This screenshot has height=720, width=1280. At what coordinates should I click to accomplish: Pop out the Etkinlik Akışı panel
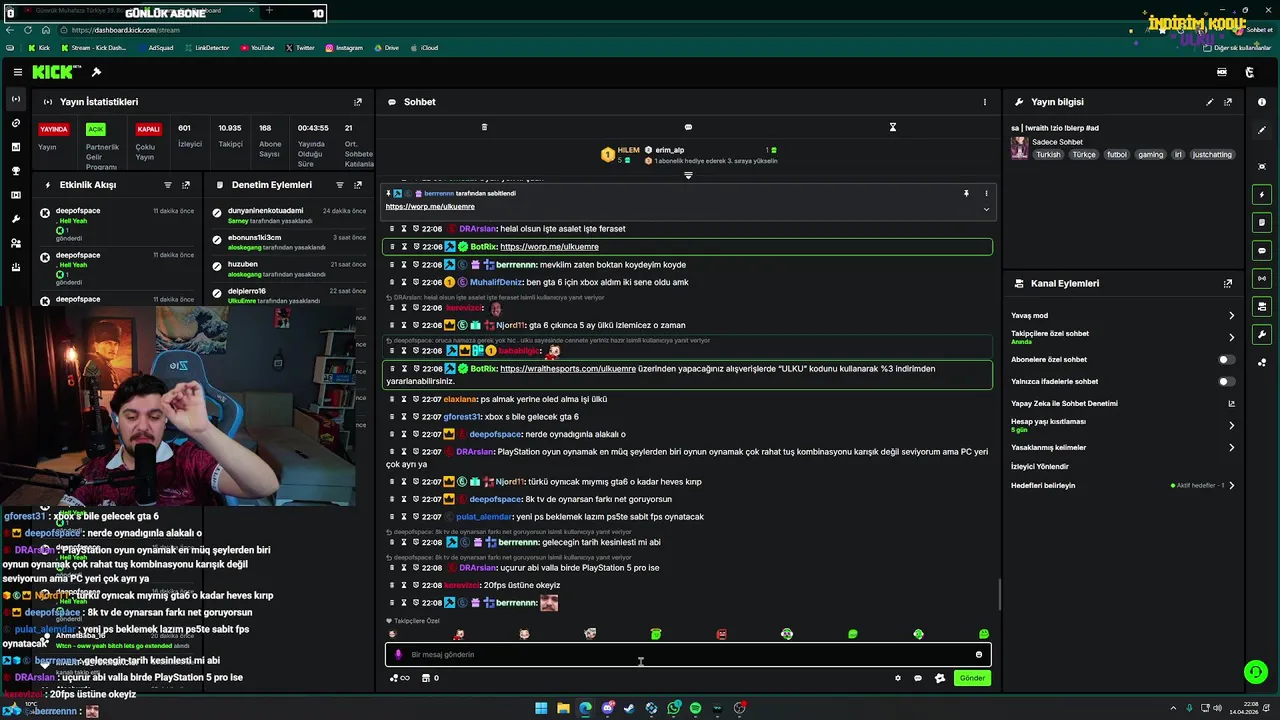tap(186, 185)
